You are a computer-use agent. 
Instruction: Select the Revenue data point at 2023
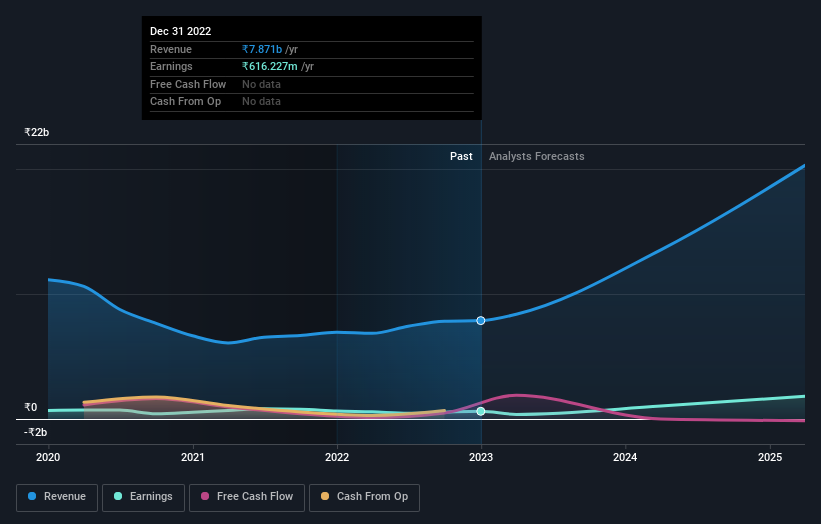pos(481,320)
